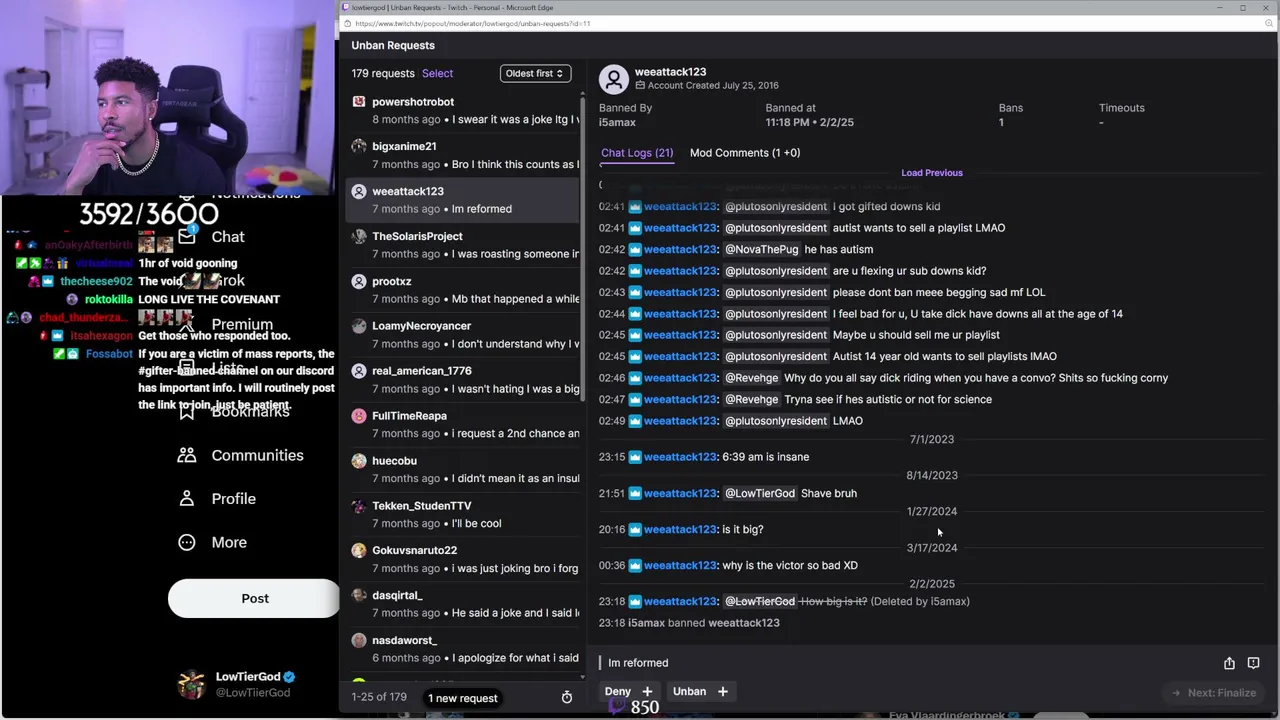
Task: Click the Fossabot username in stream chat overlay
Action: pos(109,354)
